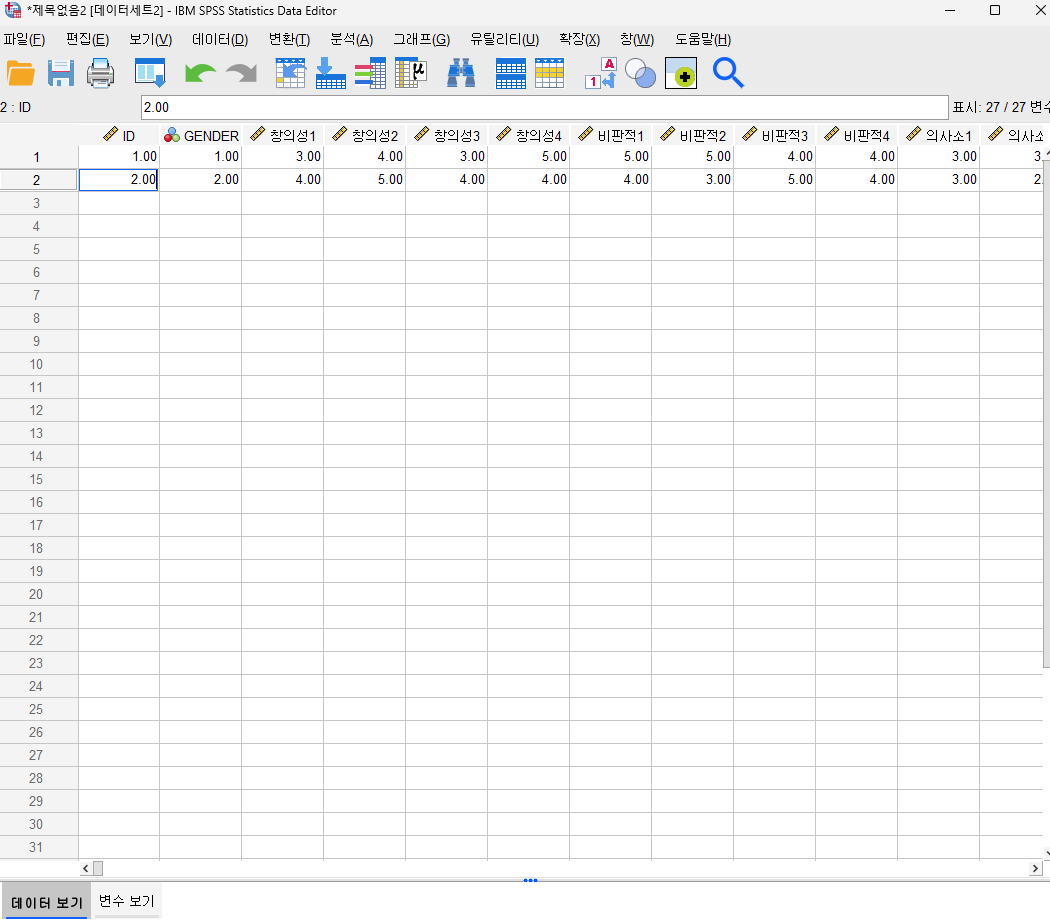Screen dimensions: 1050x922
Task: Show all variables plus icon
Action: tap(681, 73)
